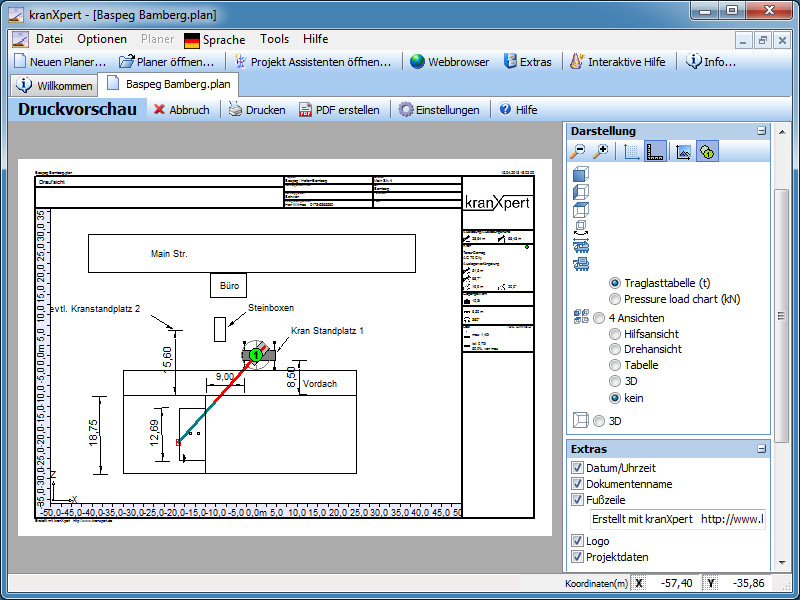The image size is (800, 600).
Task: Collapse the Extras panel
Action: [761, 449]
